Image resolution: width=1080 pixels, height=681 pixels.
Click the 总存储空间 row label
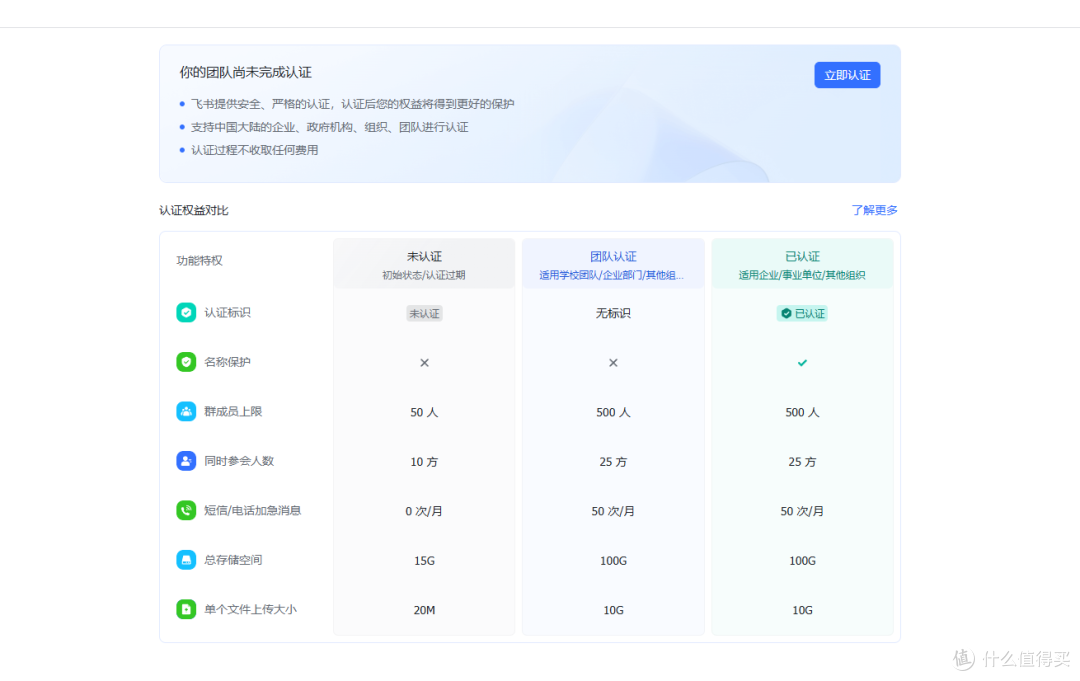[233, 560]
